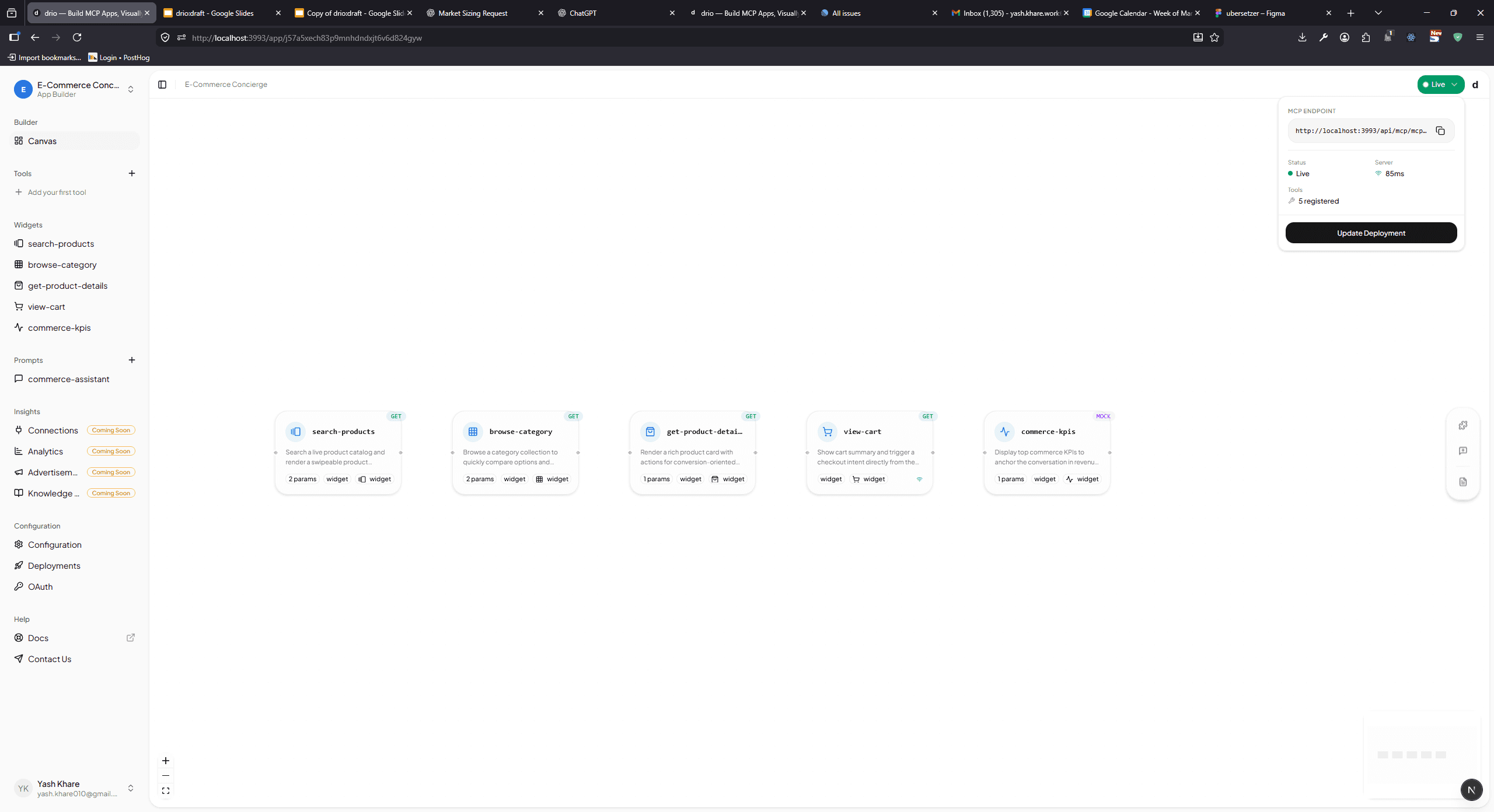Open Deployments from Configuration section
This screenshot has width=1494, height=812.
(54, 565)
